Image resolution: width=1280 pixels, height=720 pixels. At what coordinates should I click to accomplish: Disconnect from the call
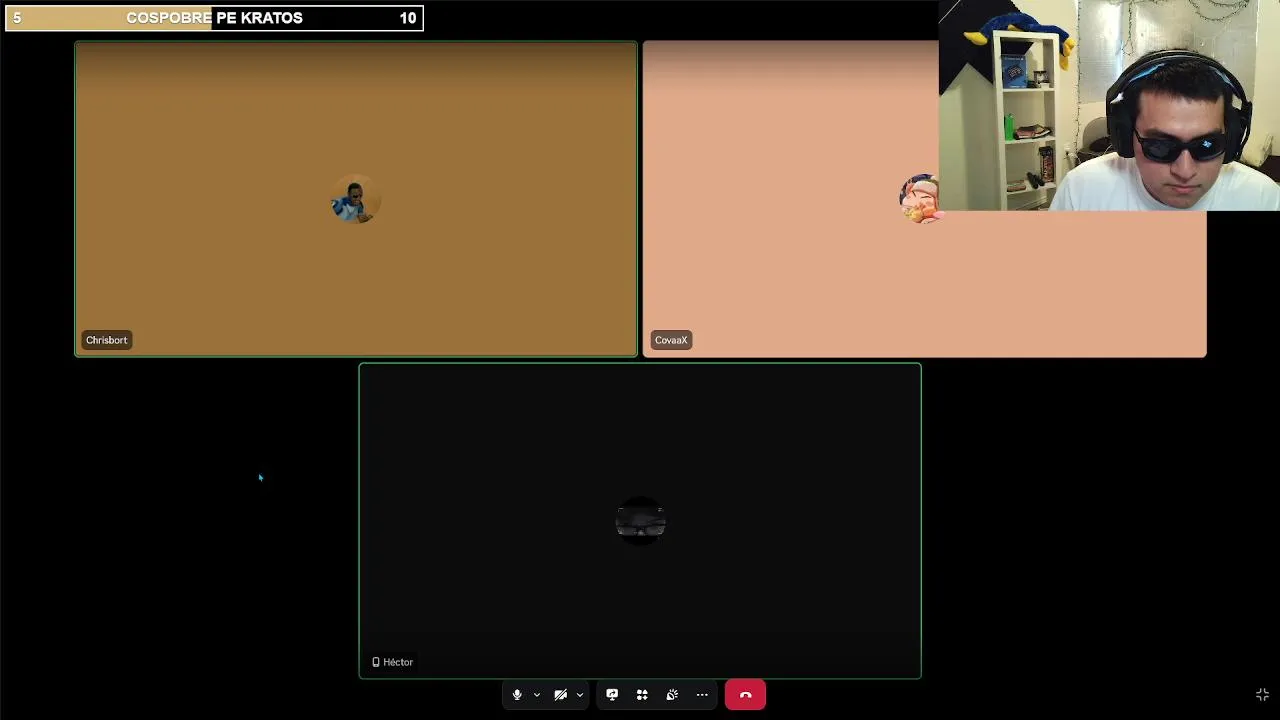[x=745, y=695]
